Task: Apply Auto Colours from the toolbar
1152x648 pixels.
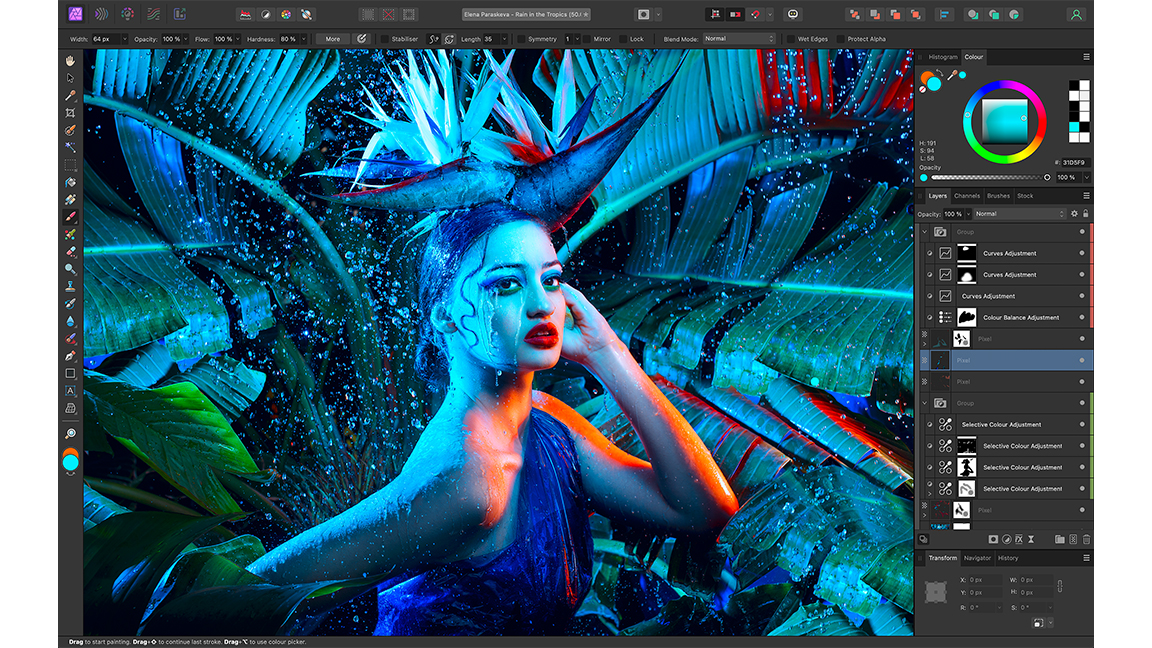Action: click(286, 15)
